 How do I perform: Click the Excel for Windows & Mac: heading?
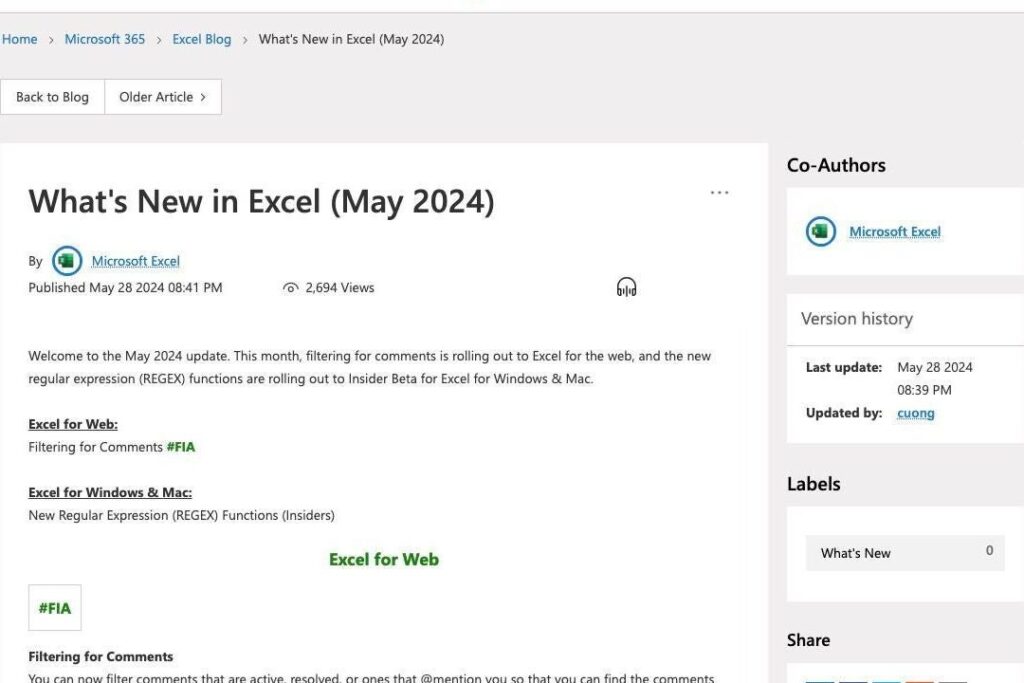pos(110,492)
